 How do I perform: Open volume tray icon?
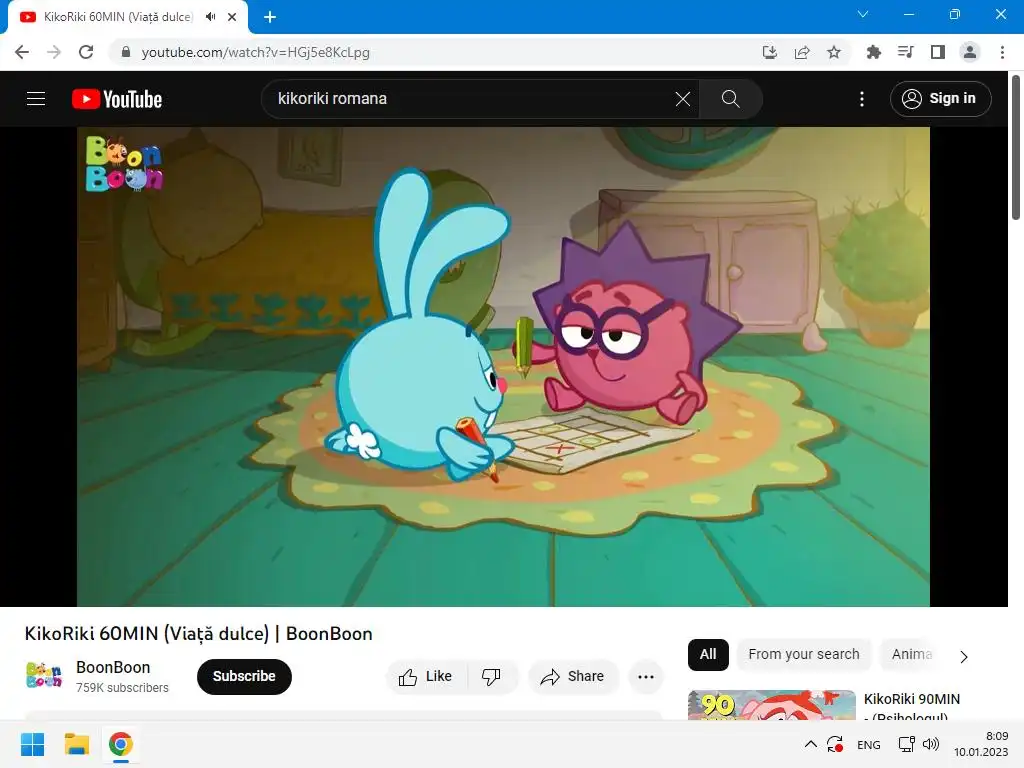click(x=931, y=744)
